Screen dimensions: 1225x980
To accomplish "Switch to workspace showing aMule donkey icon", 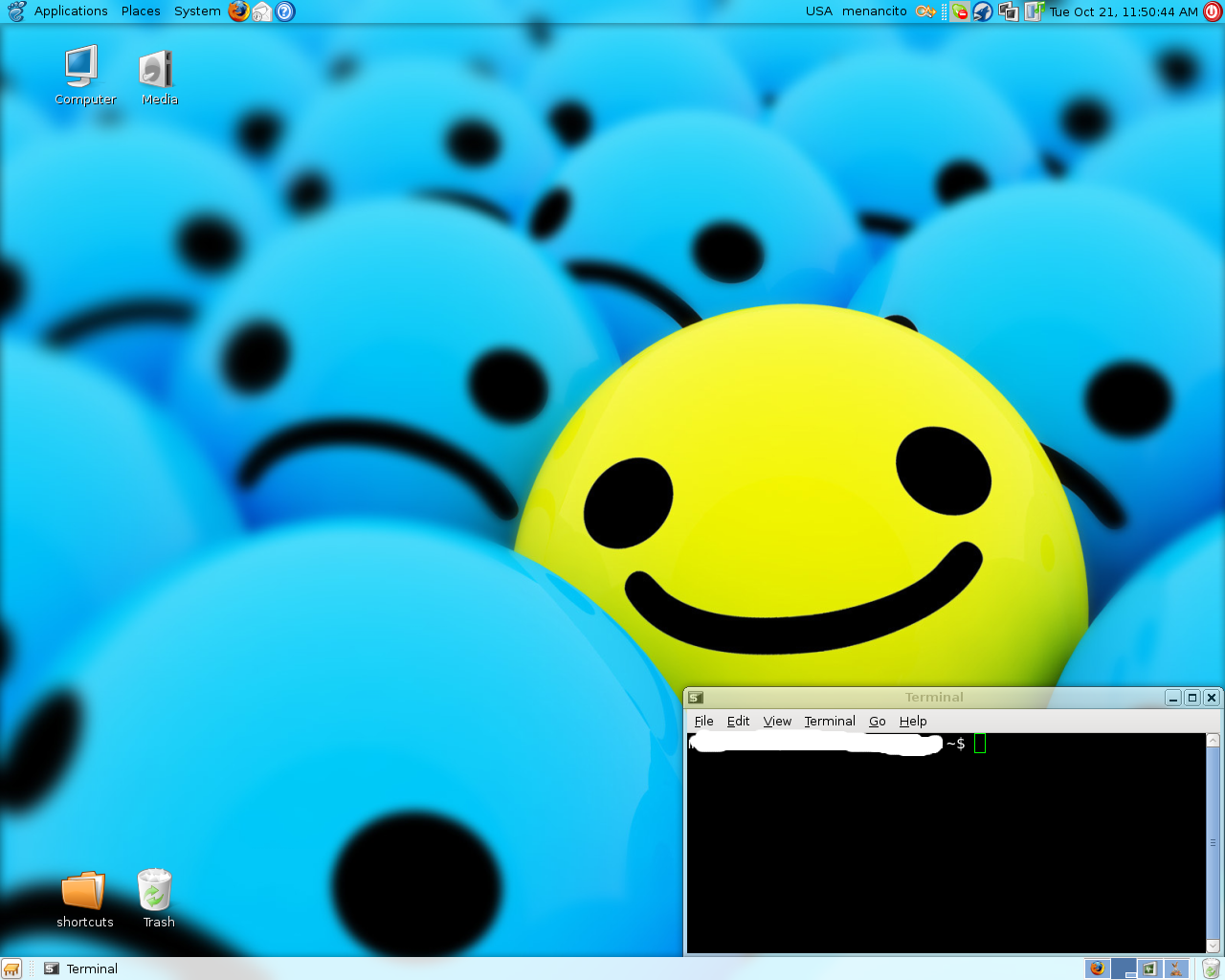I will pyautogui.click(x=1176, y=969).
